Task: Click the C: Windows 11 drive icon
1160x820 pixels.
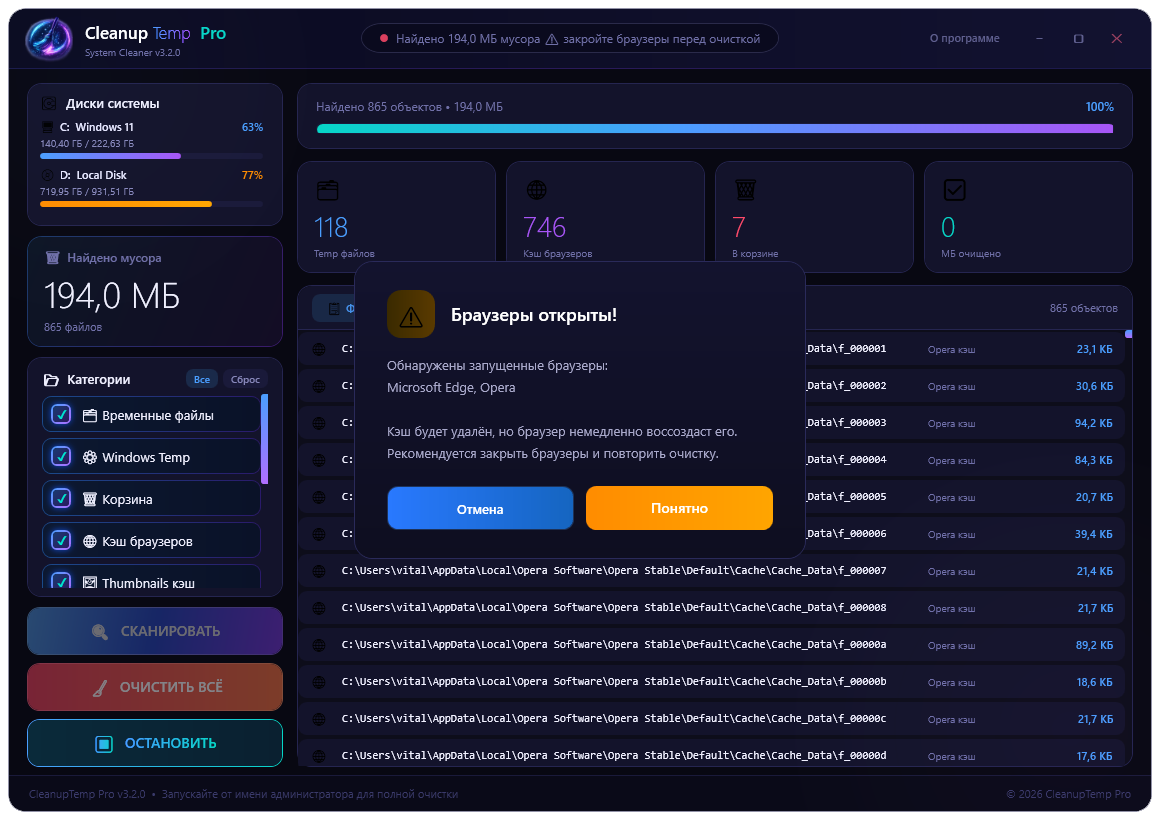Action: tap(47, 127)
